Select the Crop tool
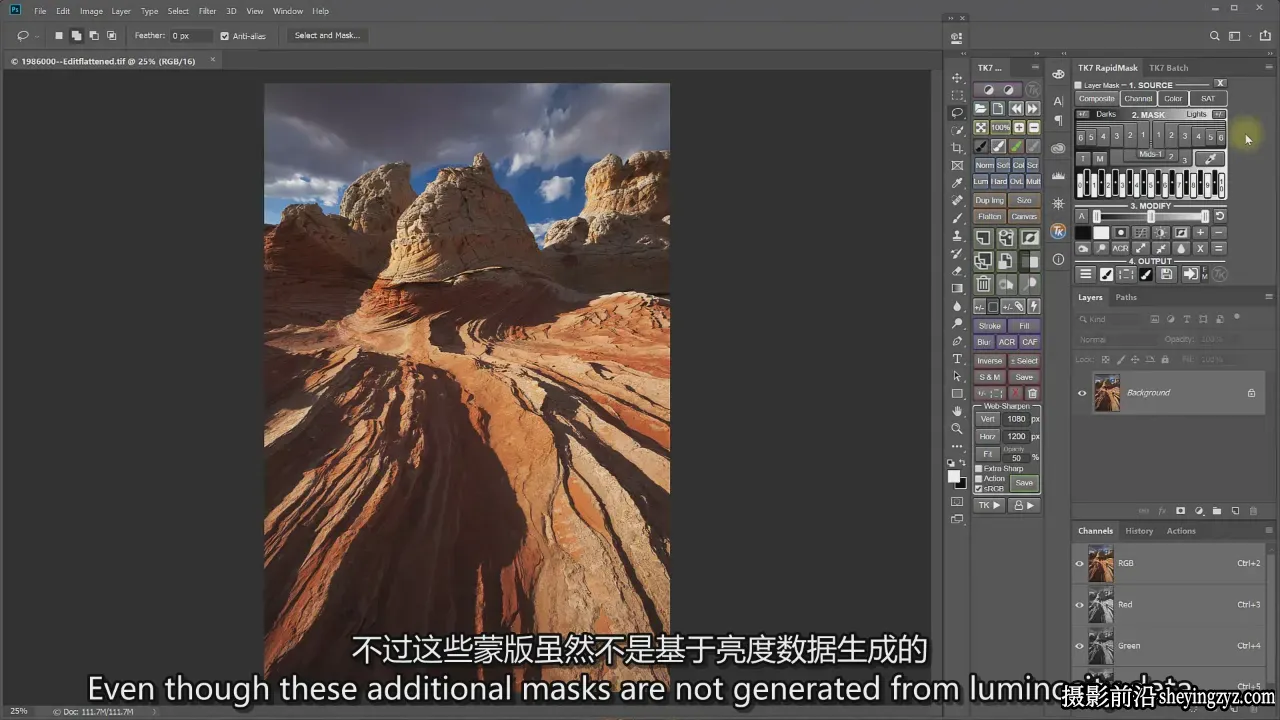 click(957, 148)
